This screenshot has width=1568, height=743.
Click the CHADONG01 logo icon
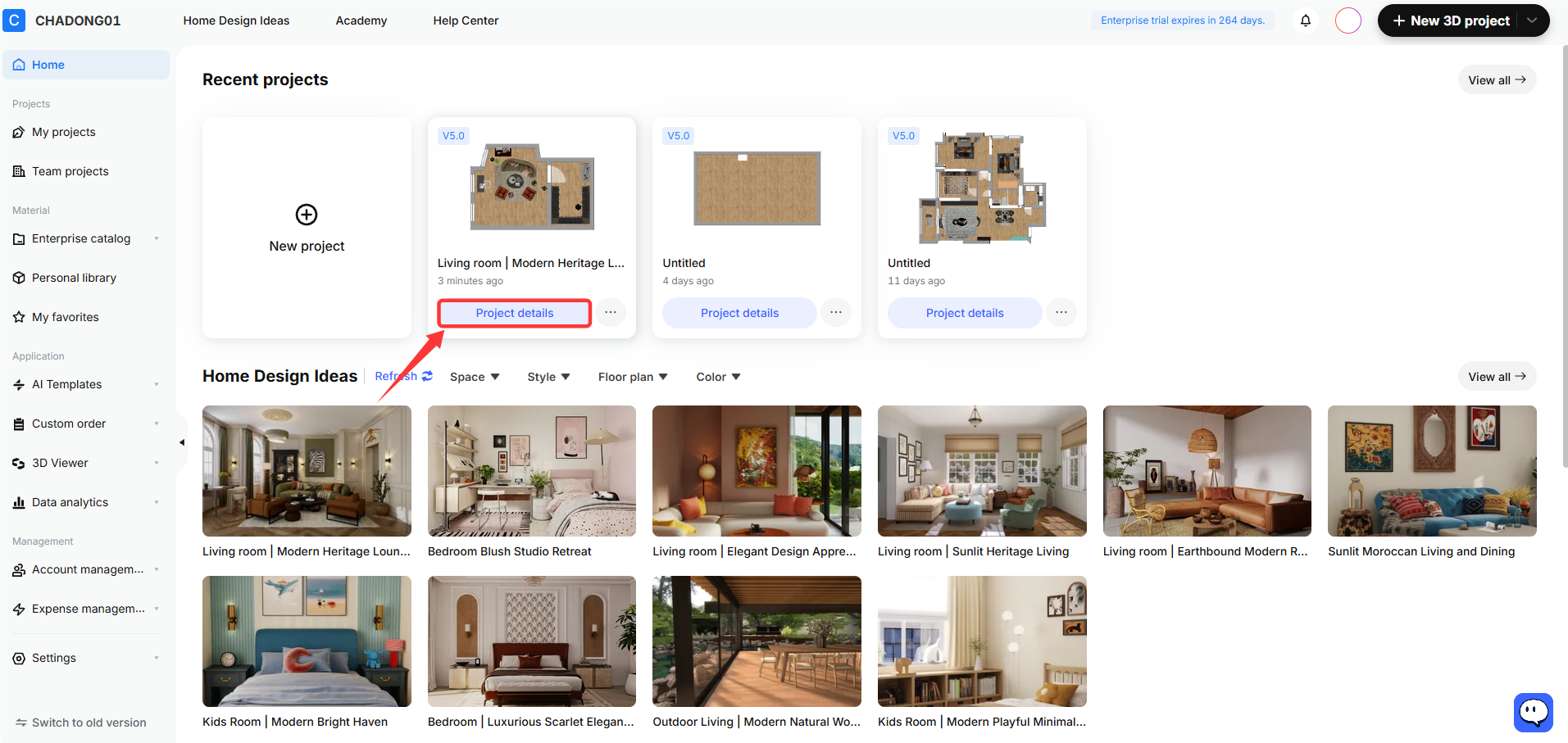pos(14,20)
